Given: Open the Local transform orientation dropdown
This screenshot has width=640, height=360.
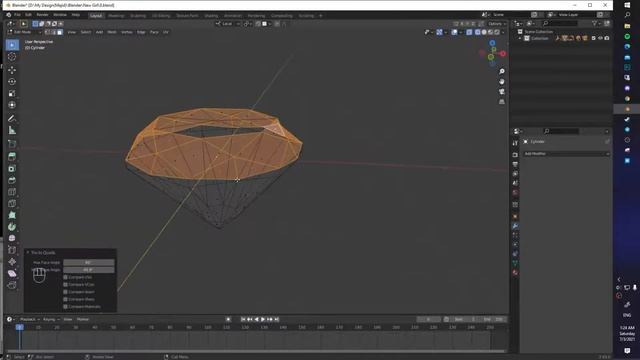Looking at the screenshot, I should point(228,24).
